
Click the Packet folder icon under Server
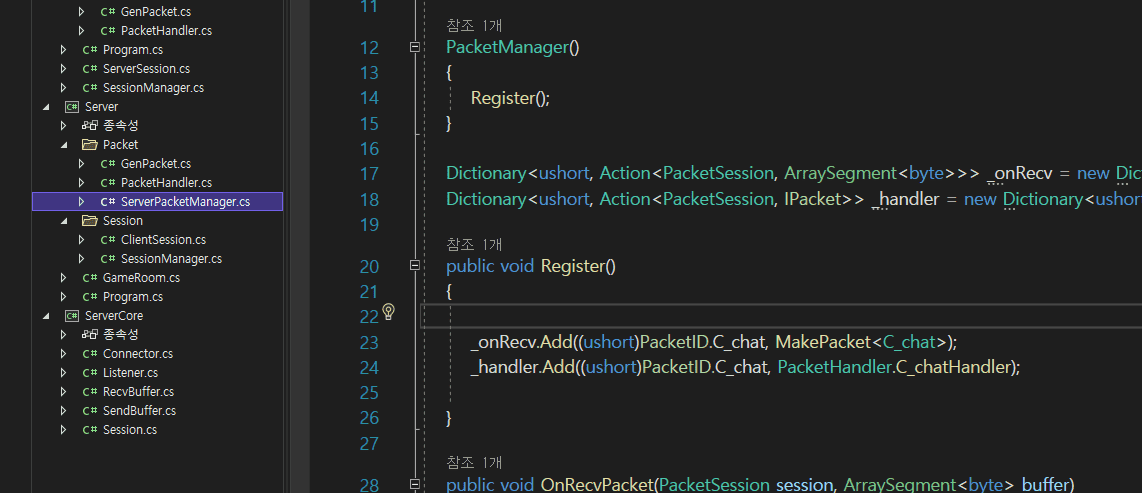[90, 144]
